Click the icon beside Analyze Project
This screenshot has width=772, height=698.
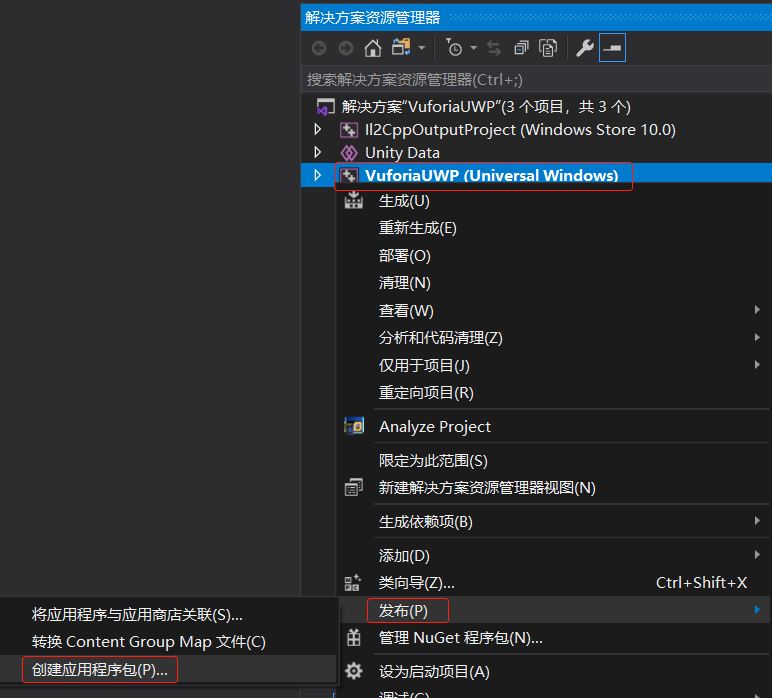(x=354, y=426)
